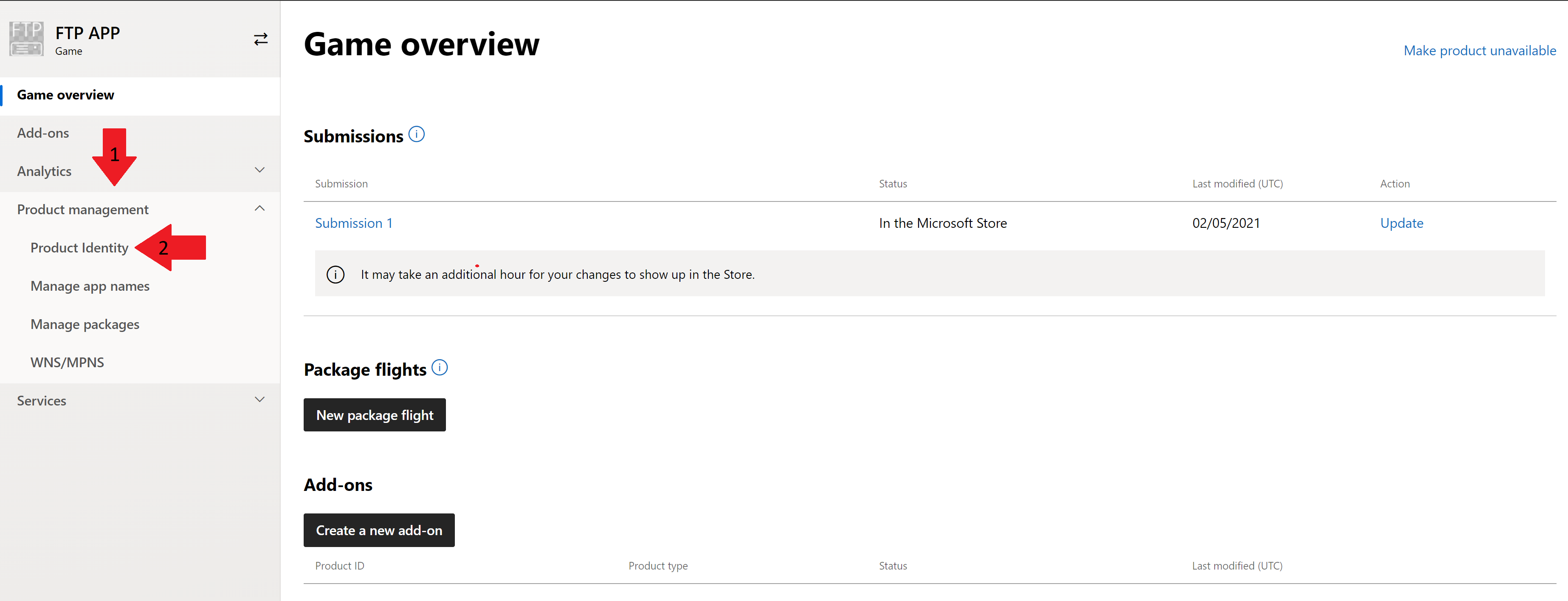Open Manage packages page

[x=85, y=325]
